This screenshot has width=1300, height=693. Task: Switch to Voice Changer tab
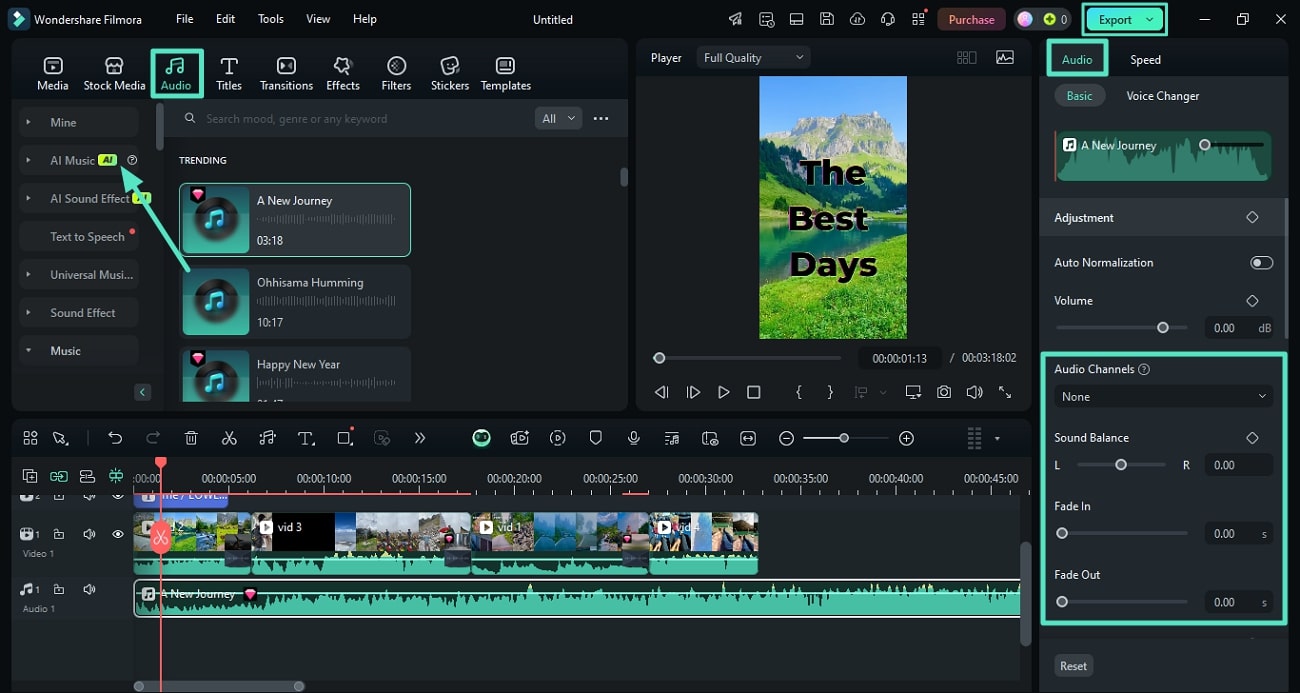pos(1162,96)
